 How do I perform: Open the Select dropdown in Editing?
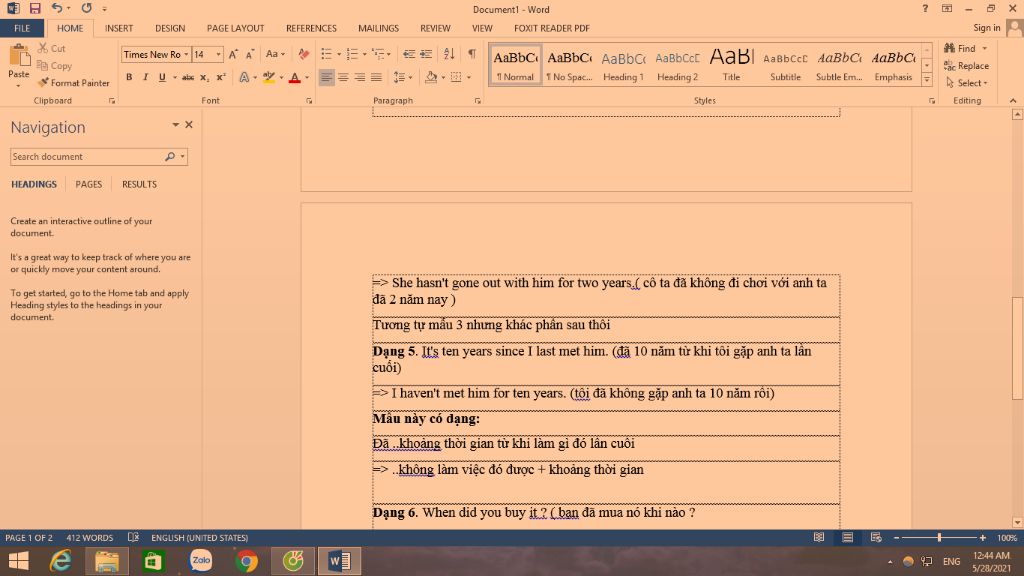(x=967, y=83)
